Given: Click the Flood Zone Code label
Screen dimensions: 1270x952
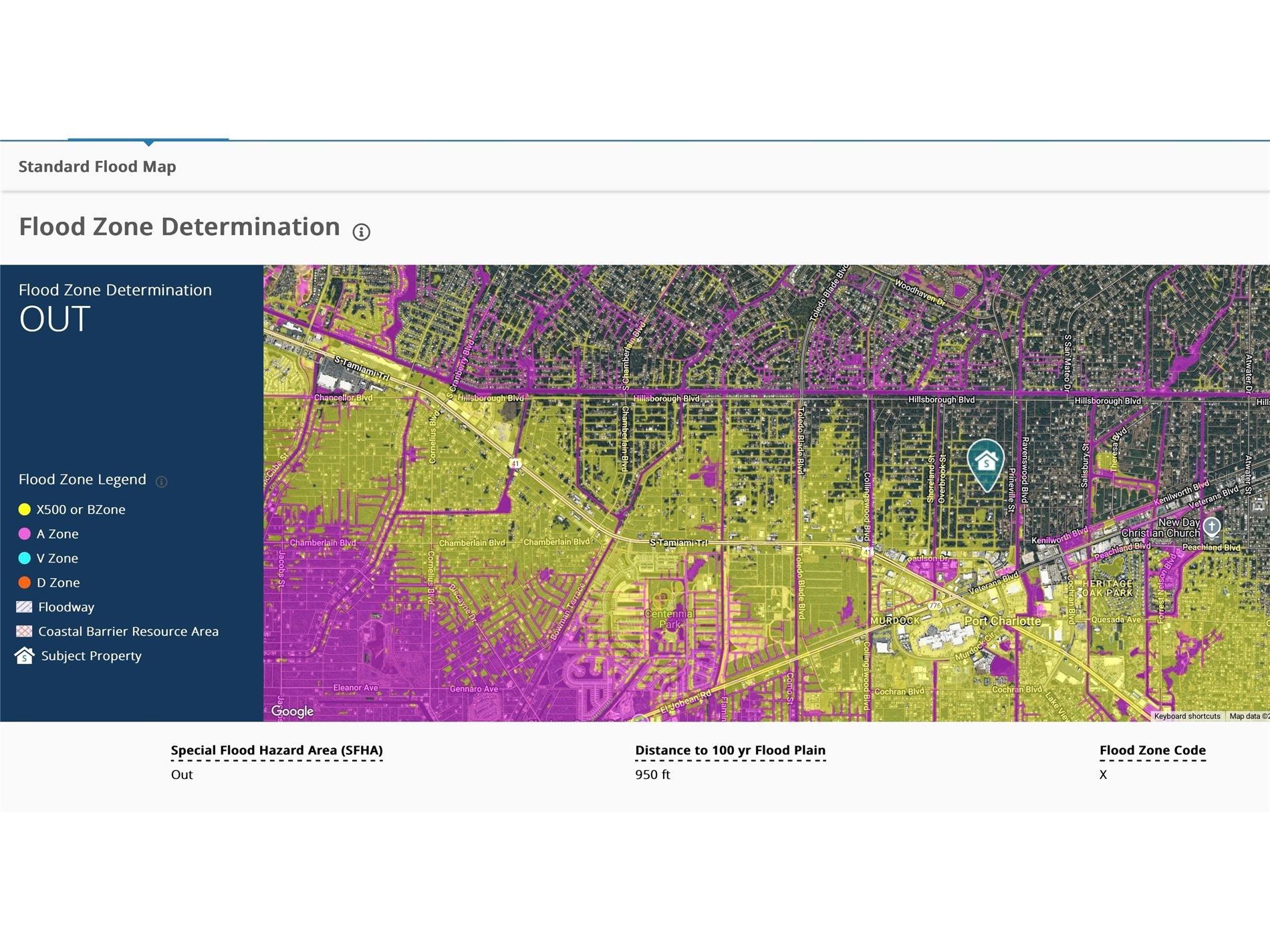Looking at the screenshot, I should pos(1152,750).
